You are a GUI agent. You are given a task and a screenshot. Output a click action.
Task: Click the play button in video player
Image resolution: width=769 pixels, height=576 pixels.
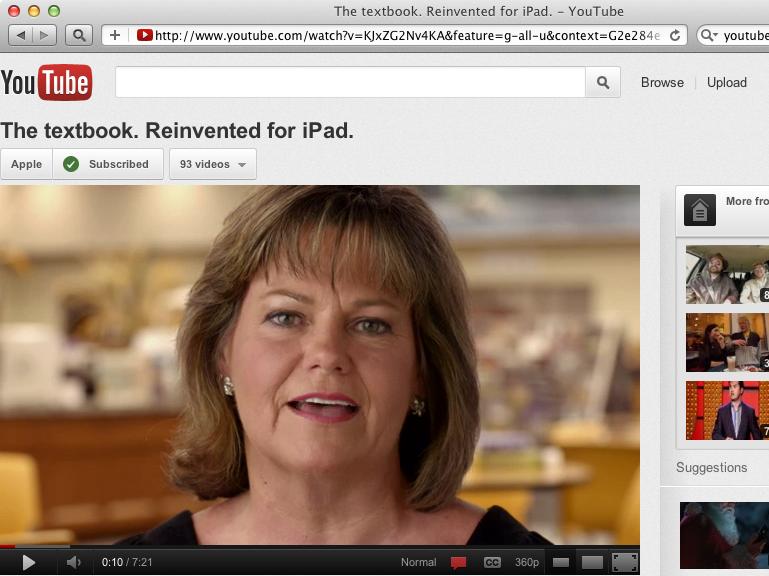pyautogui.click(x=28, y=562)
